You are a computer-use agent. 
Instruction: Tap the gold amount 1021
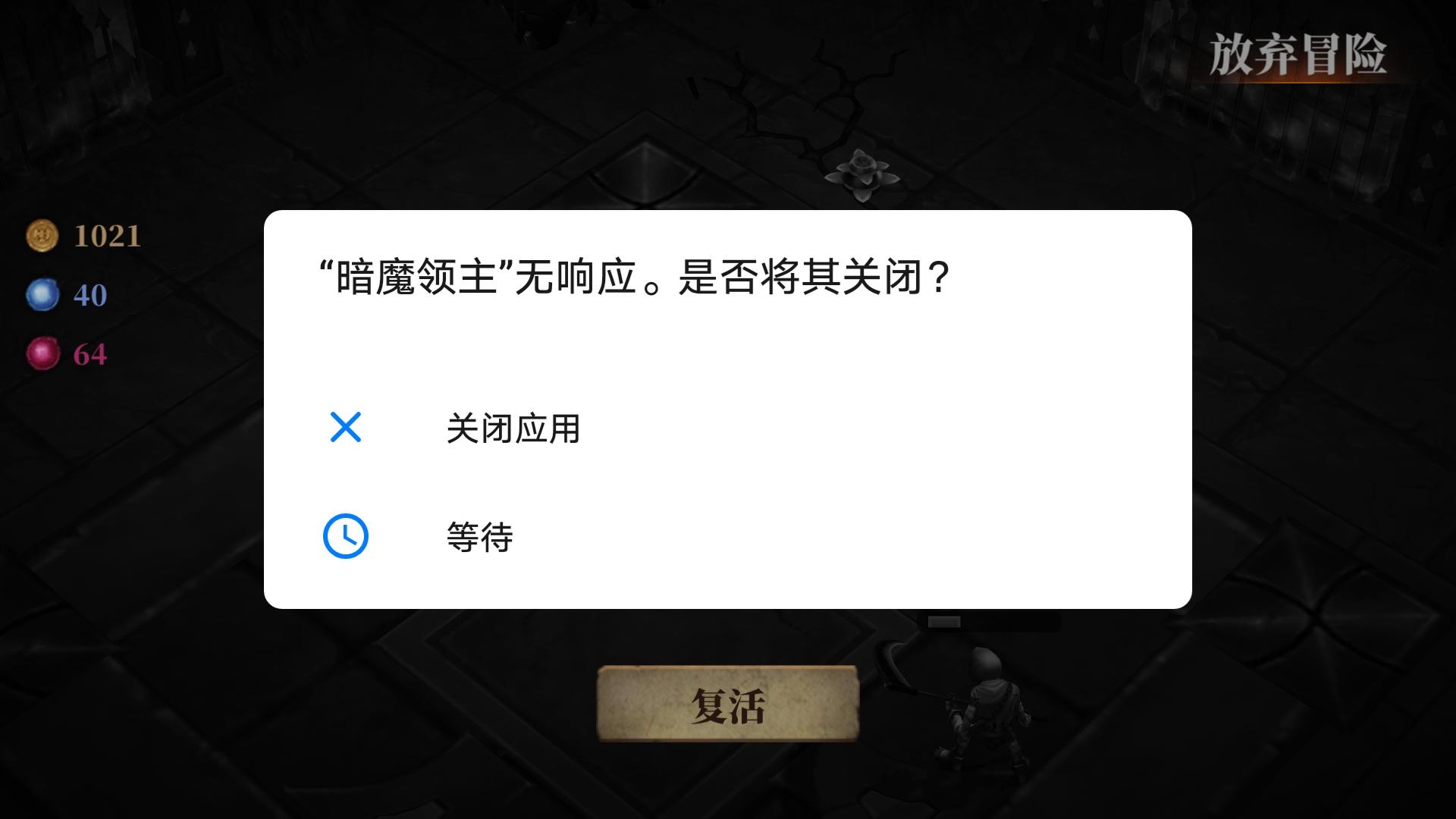pyautogui.click(x=107, y=237)
